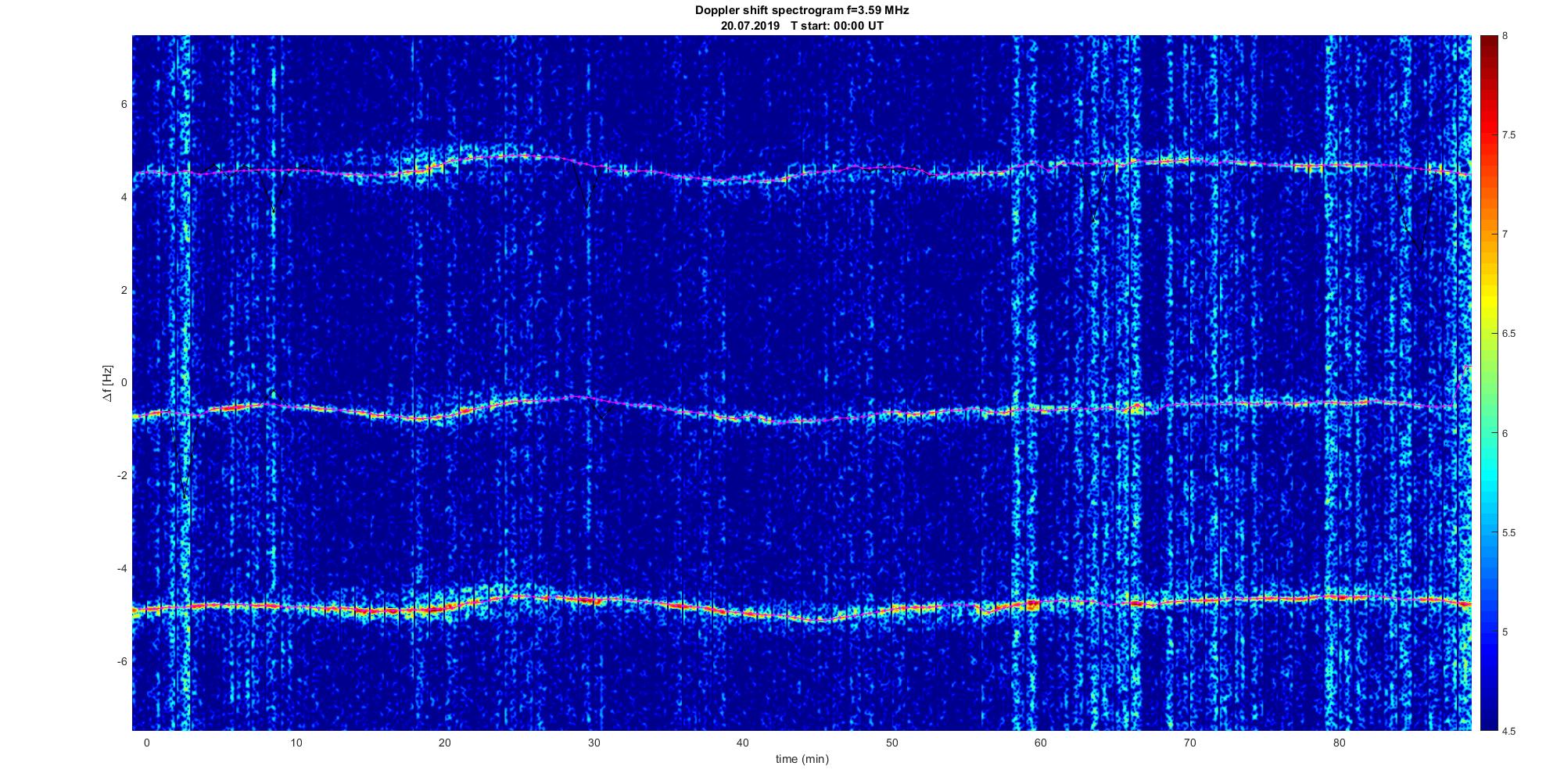Click x-axis tick label 10
The height and width of the screenshot is (784, 1564).
pos(296,743)
